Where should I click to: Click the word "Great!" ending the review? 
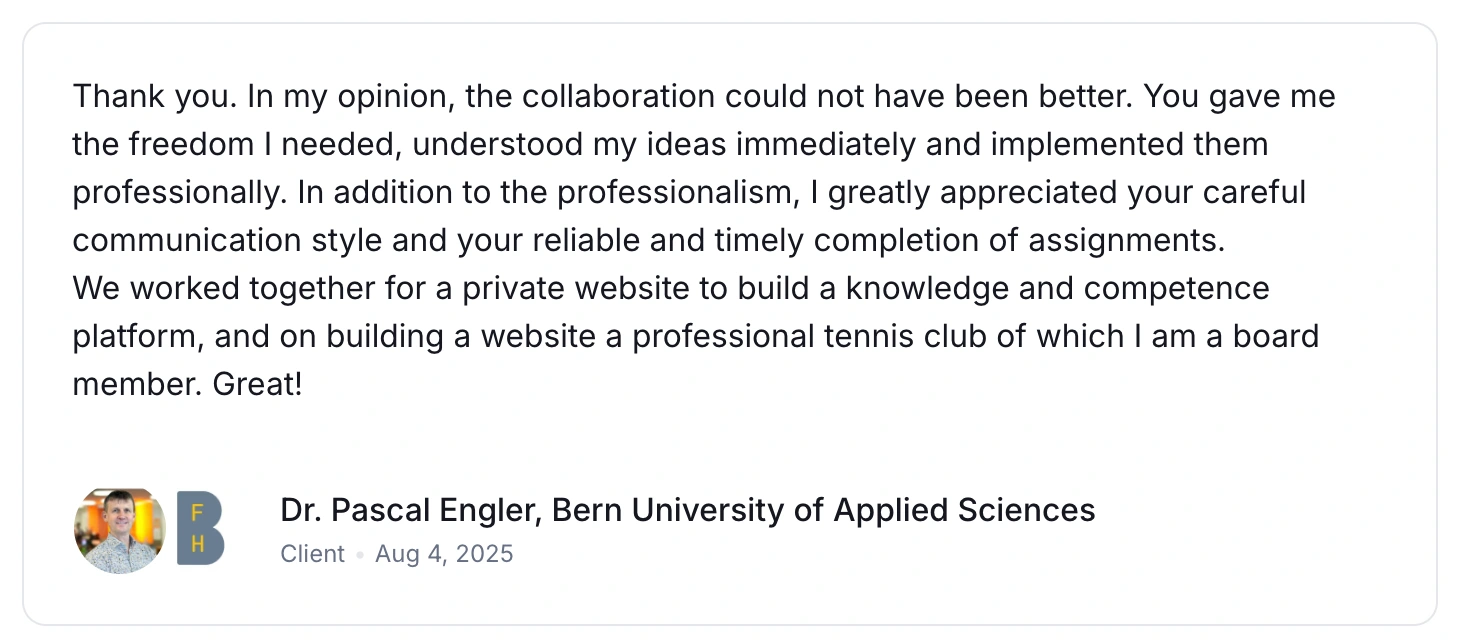(257, 384)
